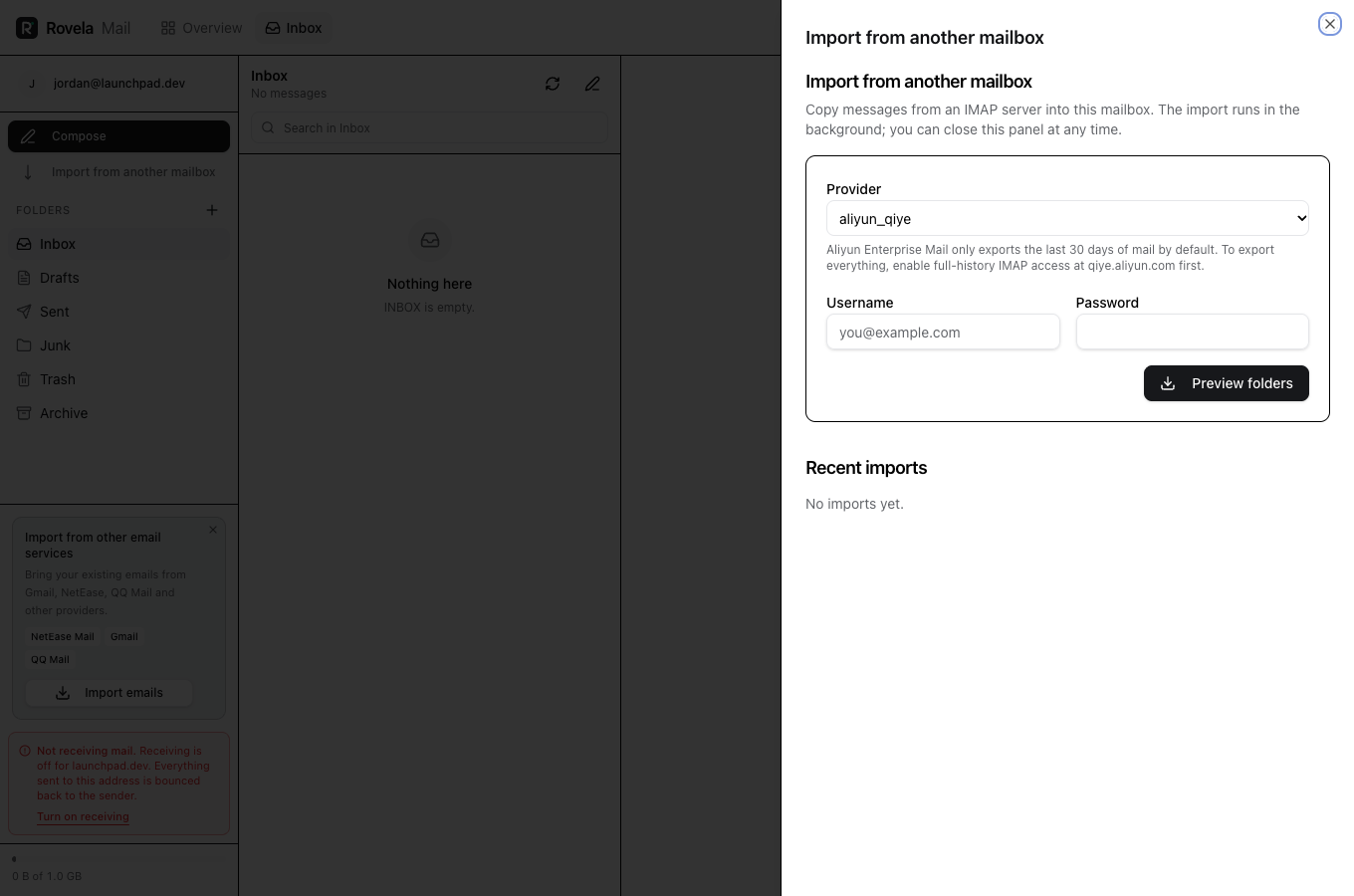
Task: Click the J avatar icon
Action: pyautogui.click(x=32, y=84)
